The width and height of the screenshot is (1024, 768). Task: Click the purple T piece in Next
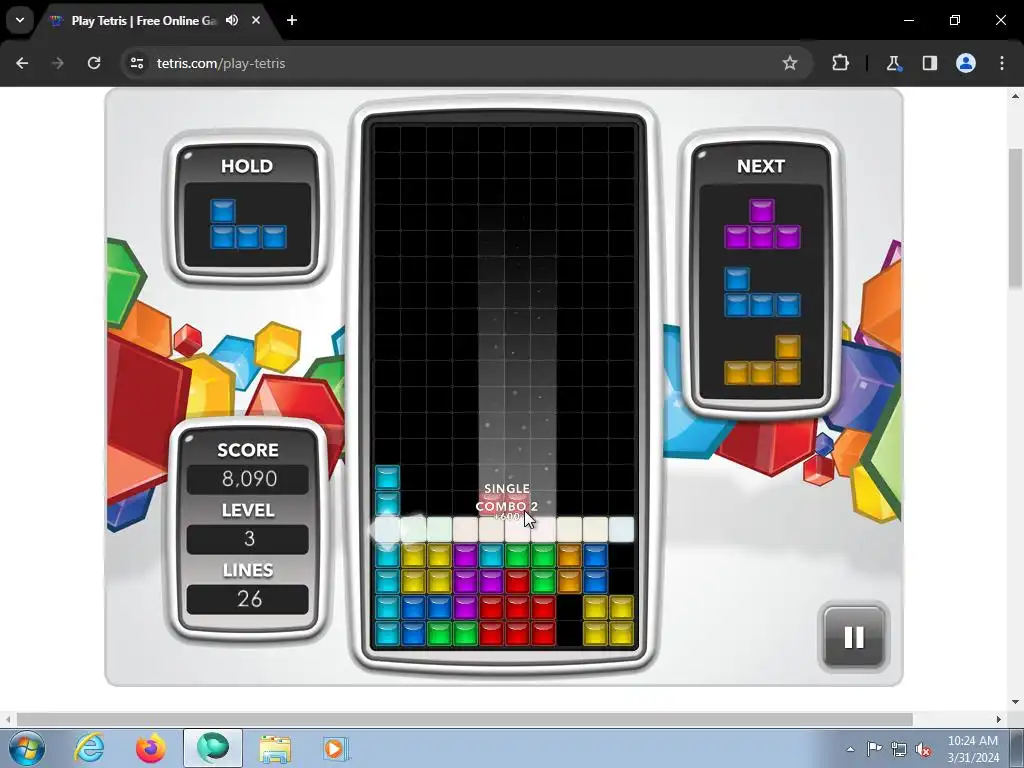[762, 224]
